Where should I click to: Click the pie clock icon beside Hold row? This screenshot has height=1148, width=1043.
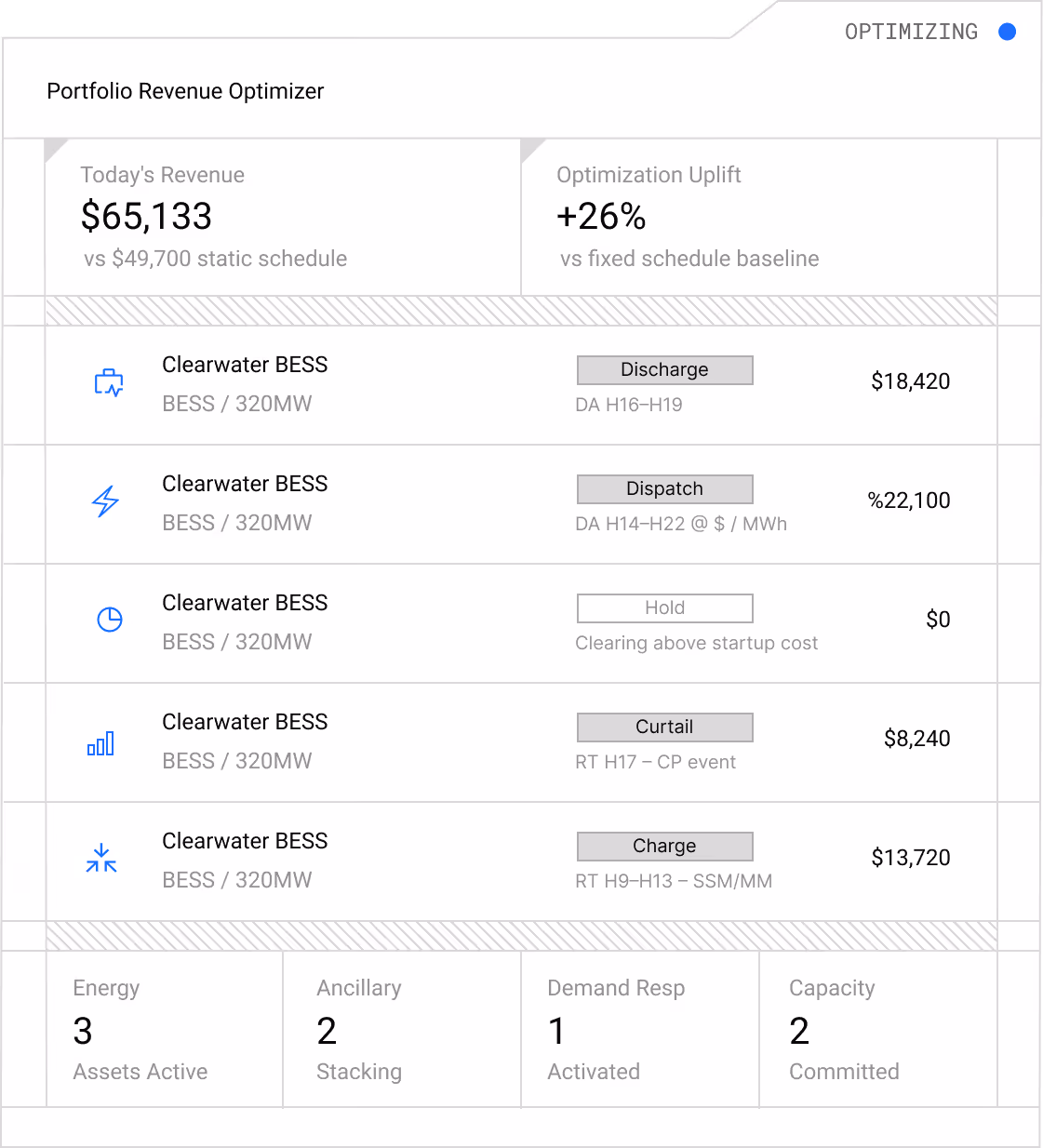pos(110,620)
